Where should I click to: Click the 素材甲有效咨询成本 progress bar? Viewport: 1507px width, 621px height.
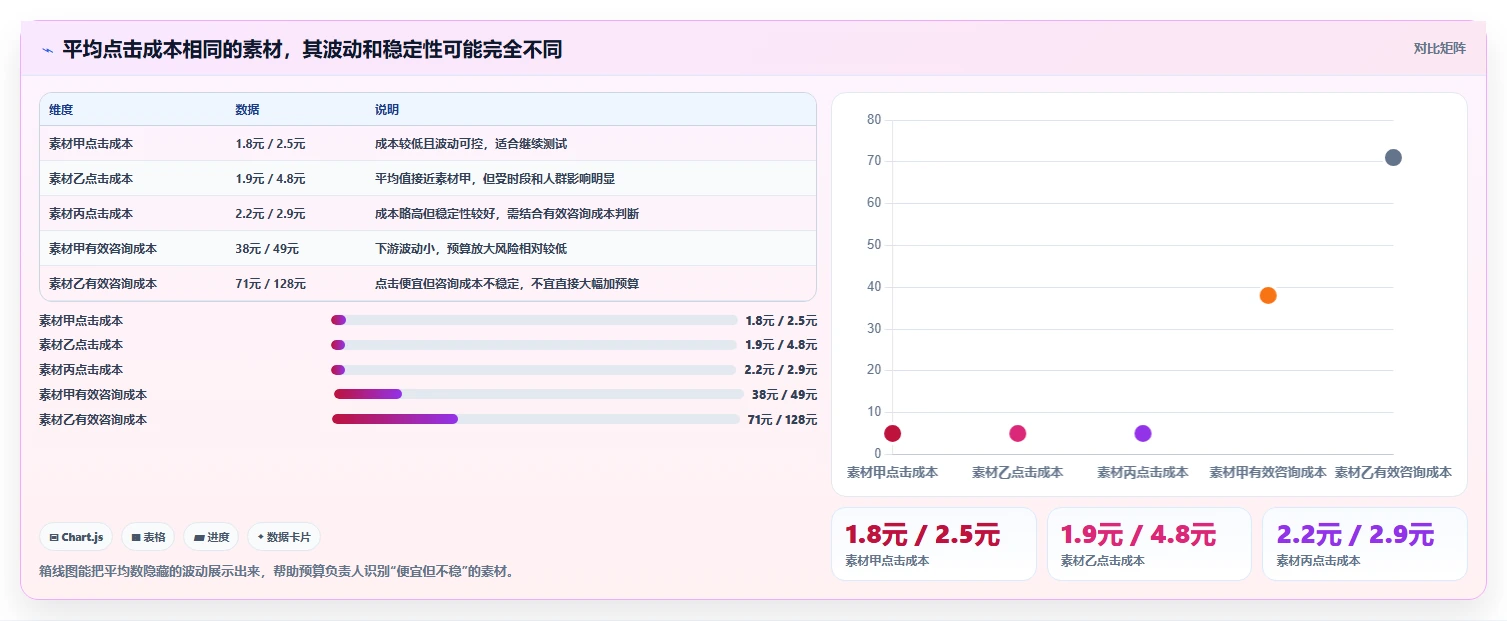pyautogui.click(x=539, y=394)
